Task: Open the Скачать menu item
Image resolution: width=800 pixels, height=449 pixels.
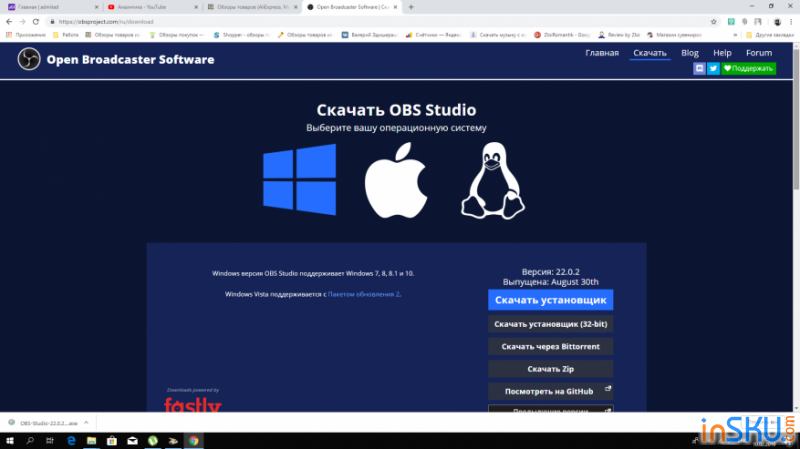Action: coord(649,53)
